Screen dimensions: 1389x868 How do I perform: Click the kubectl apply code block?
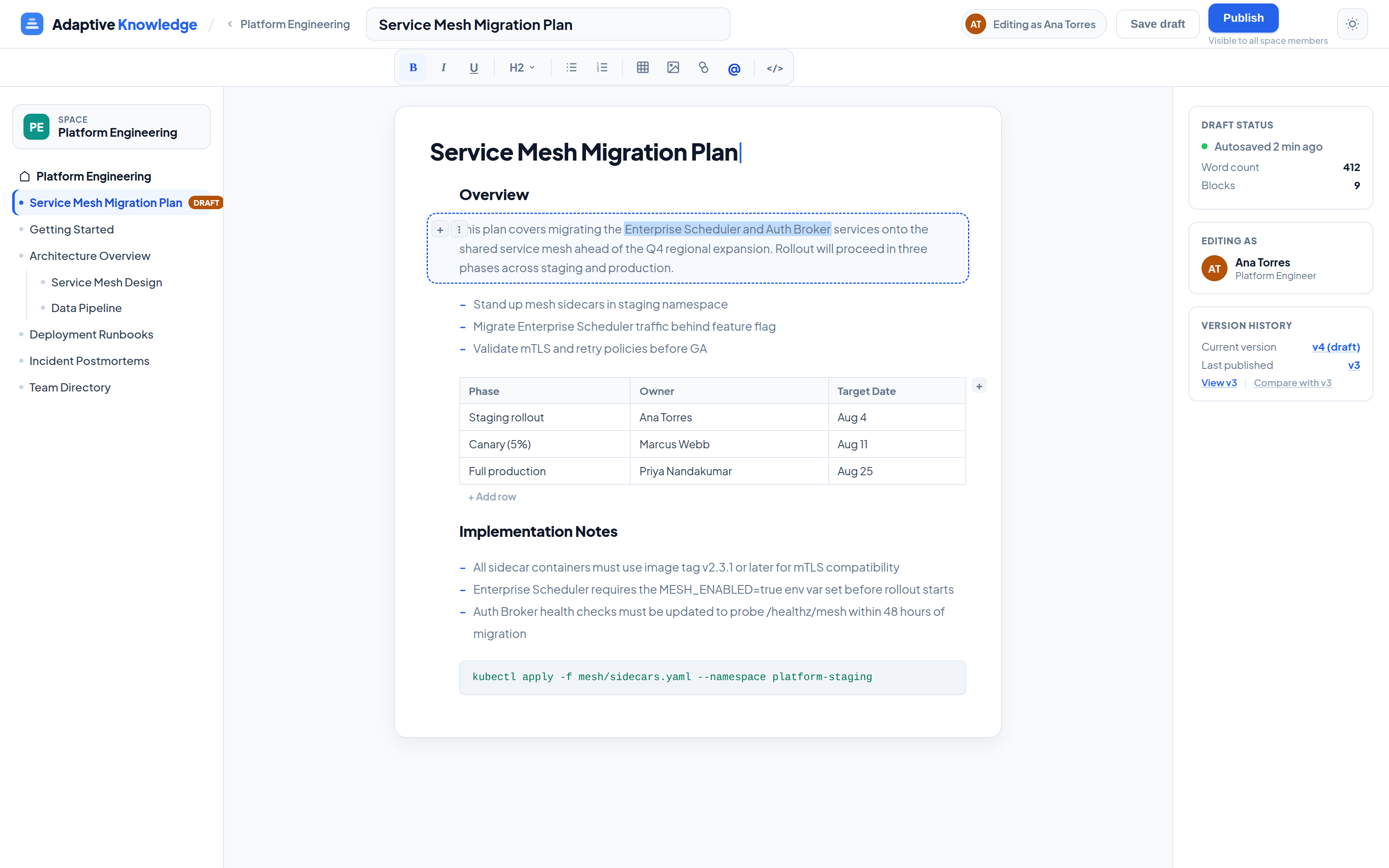712,677
